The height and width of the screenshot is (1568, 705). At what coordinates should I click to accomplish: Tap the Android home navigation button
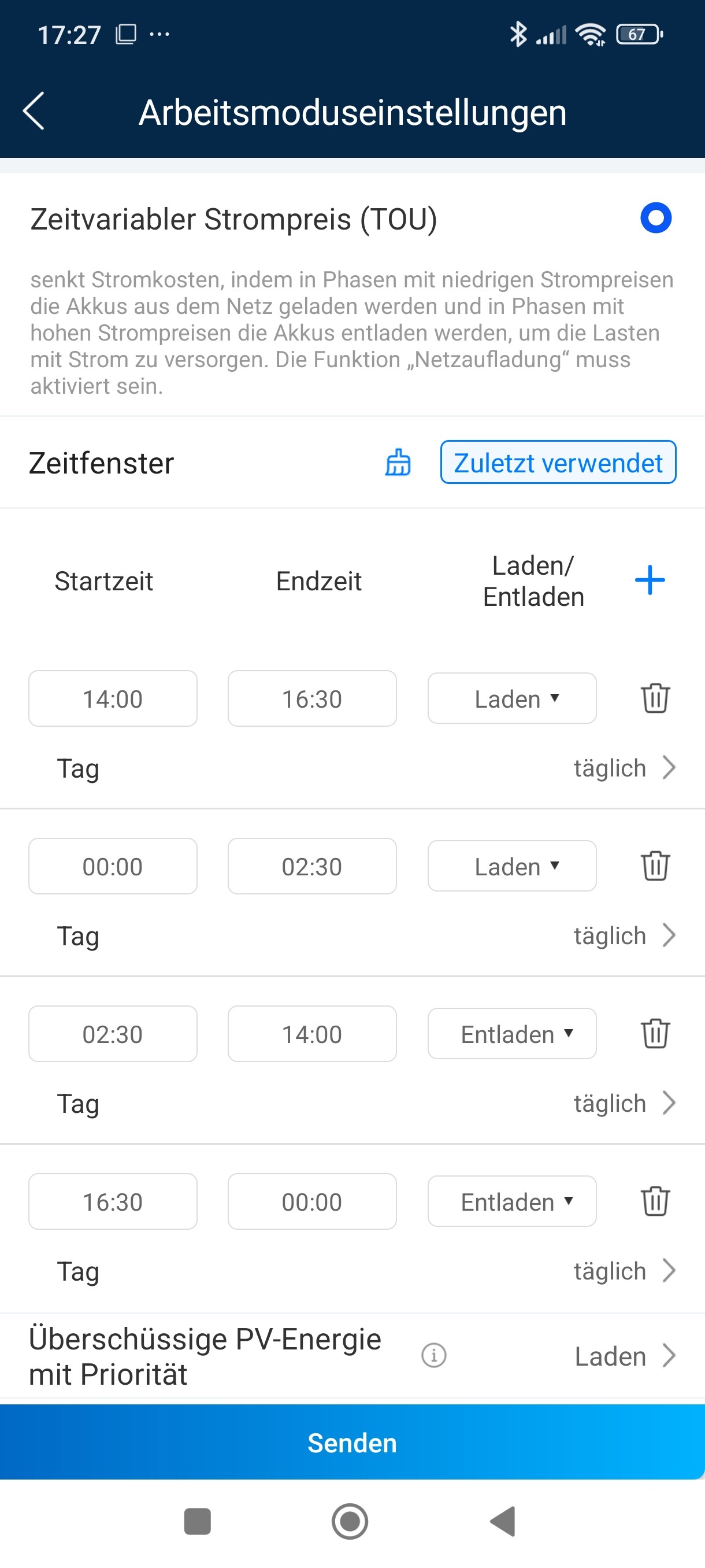350,1521
